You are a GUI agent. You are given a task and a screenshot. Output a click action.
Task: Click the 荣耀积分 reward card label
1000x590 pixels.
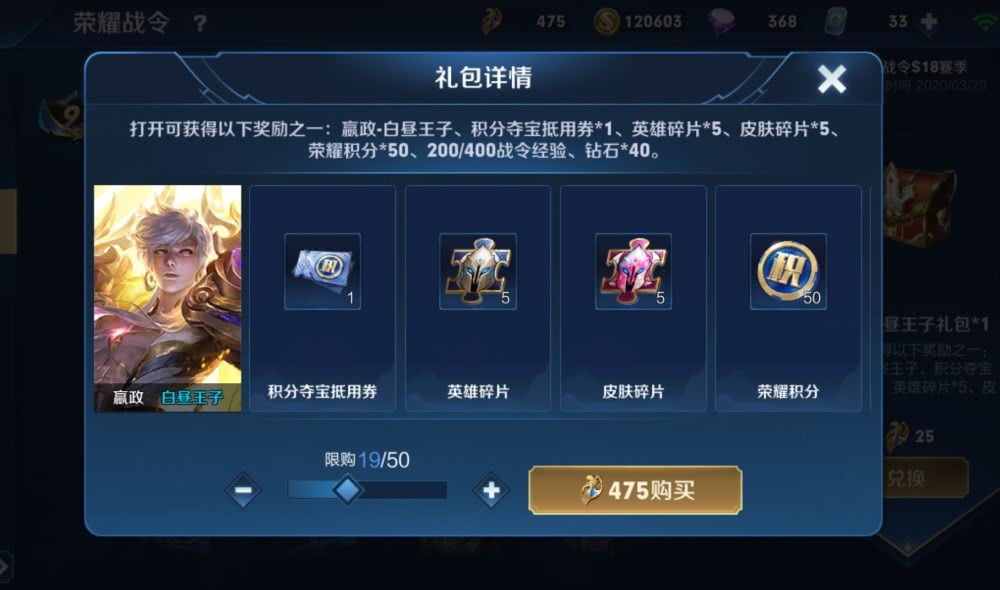pos(788,392)
